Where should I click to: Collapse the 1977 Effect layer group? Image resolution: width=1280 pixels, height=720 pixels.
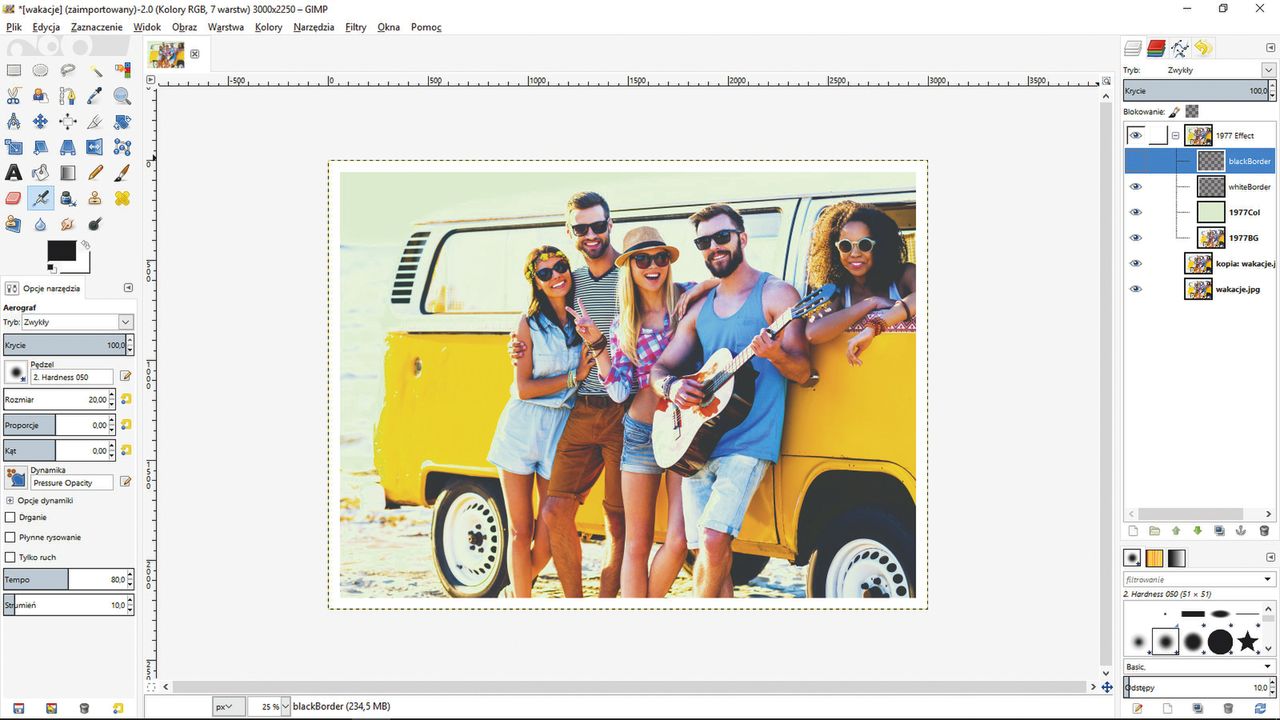tap(1176, 135)
